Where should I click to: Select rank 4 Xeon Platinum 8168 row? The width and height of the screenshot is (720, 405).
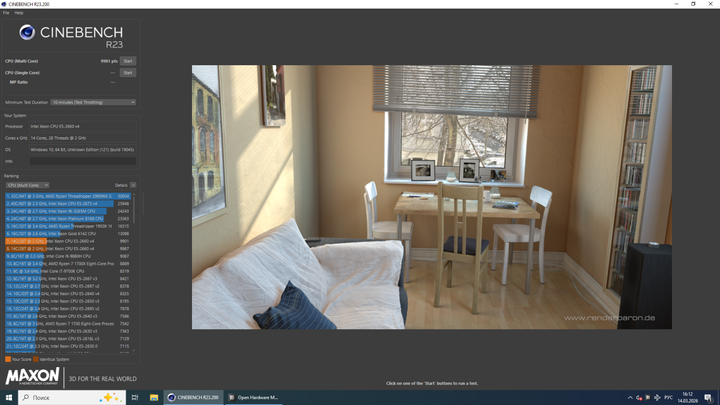click(x=68, y=219)
